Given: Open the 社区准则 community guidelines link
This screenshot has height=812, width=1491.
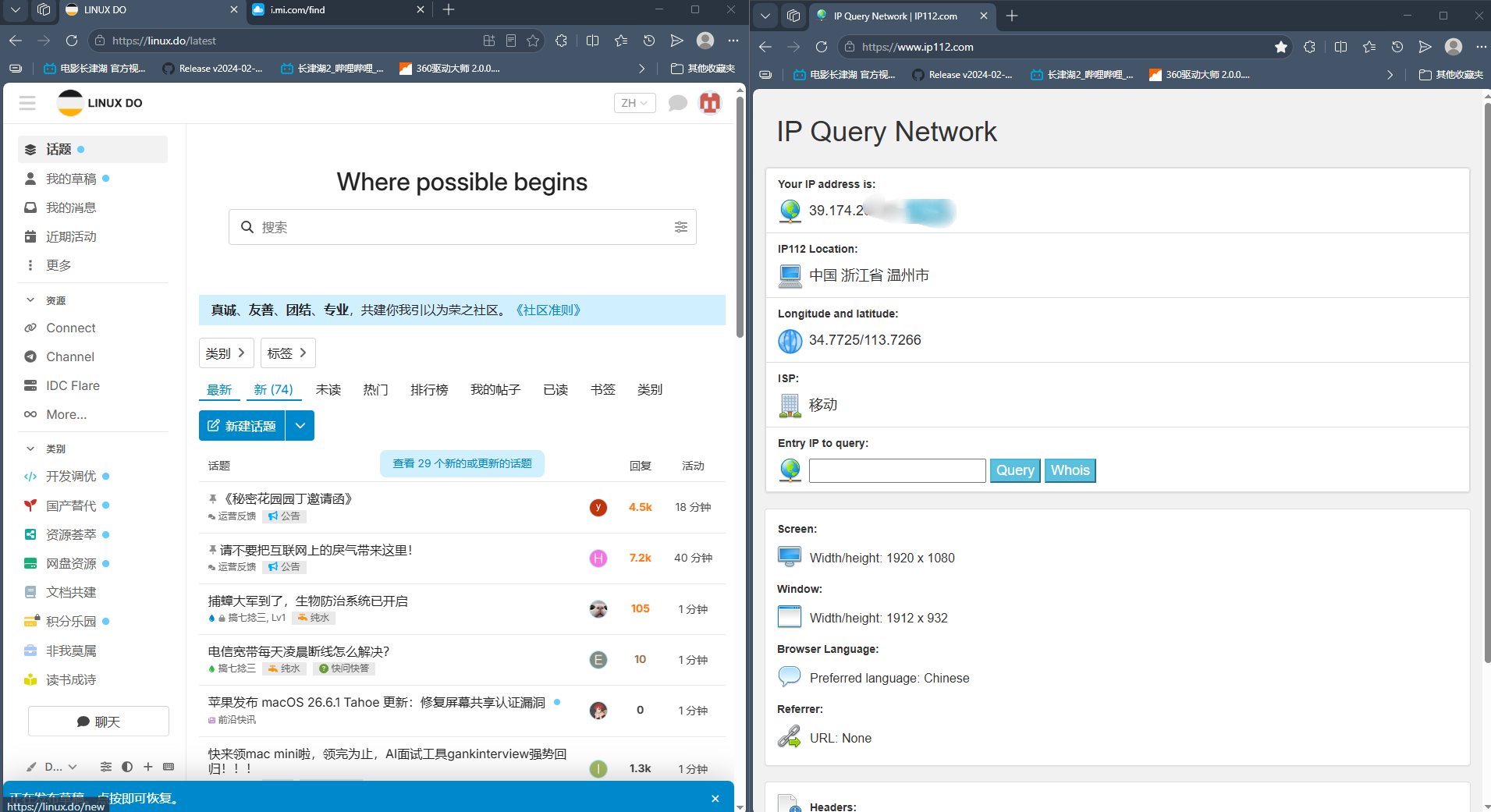Looking at the screenshot, I should point(548,310).
